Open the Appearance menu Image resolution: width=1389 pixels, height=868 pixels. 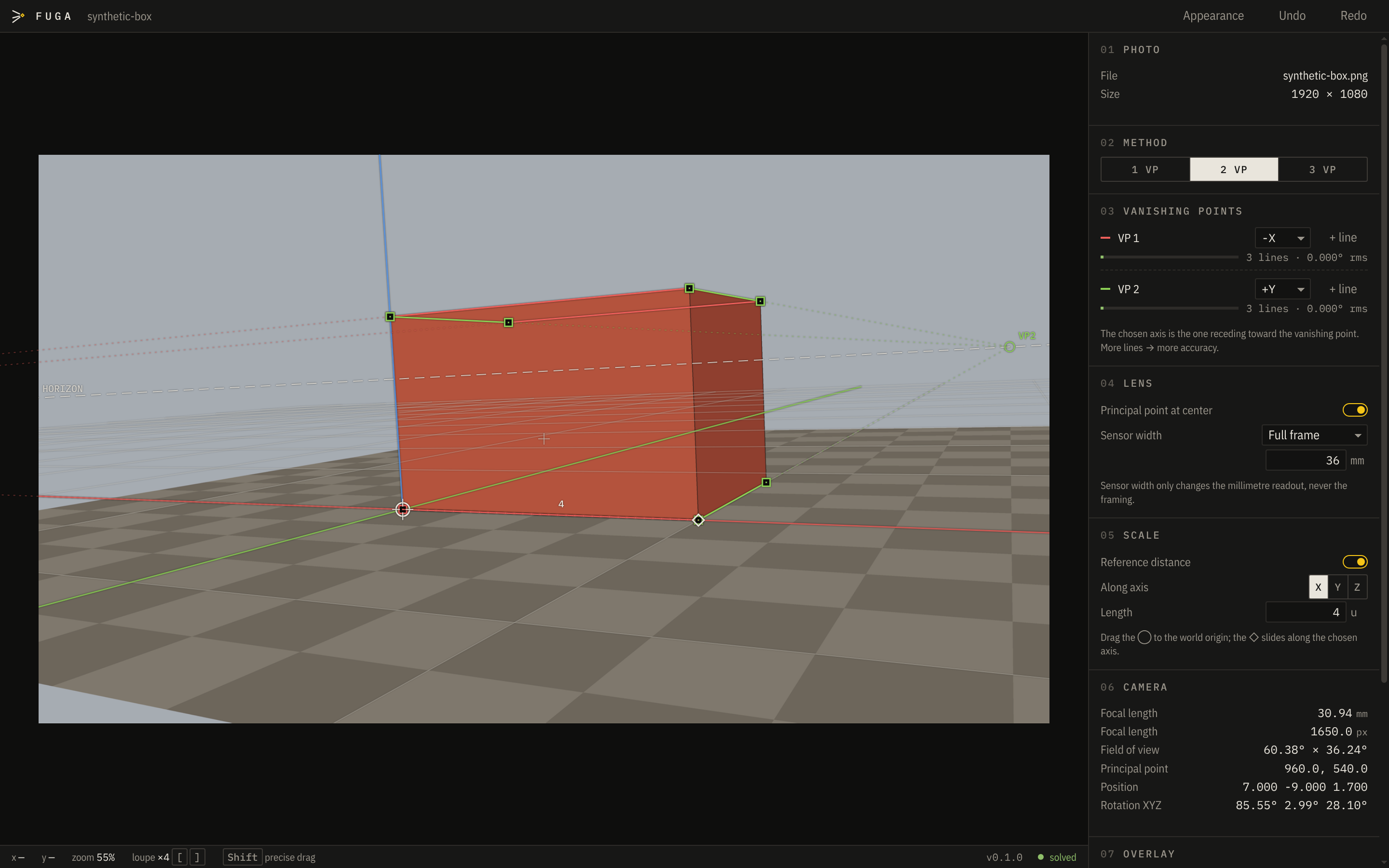(1213, 15)
